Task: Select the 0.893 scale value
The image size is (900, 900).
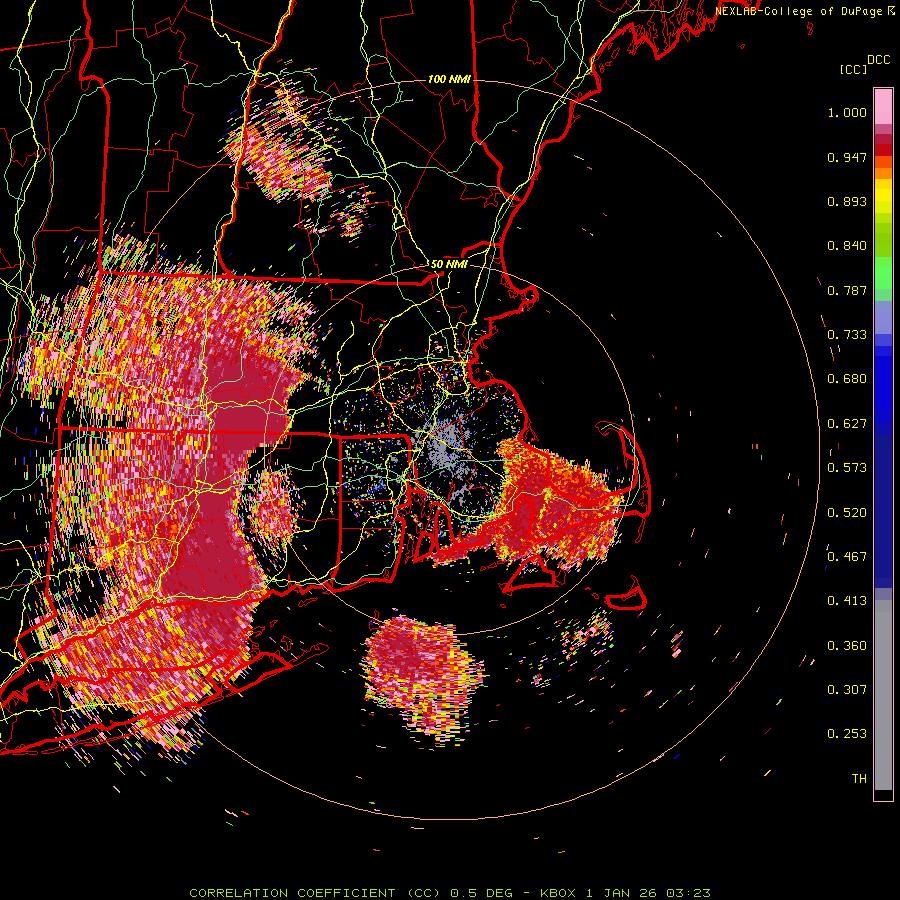Action: pos(847,201)
